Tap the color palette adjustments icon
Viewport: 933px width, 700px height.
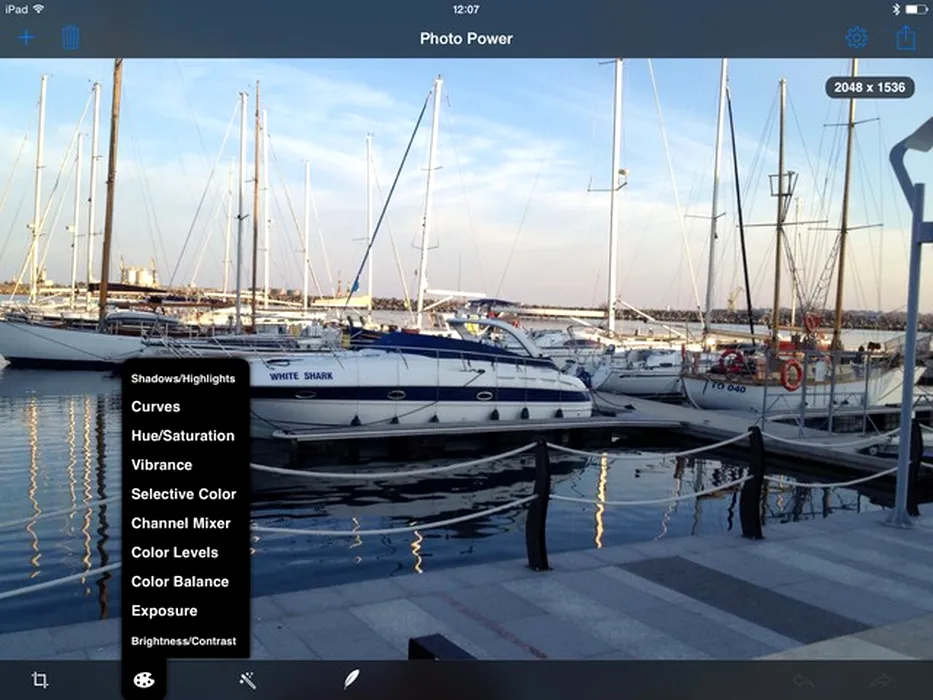(144, 680)
